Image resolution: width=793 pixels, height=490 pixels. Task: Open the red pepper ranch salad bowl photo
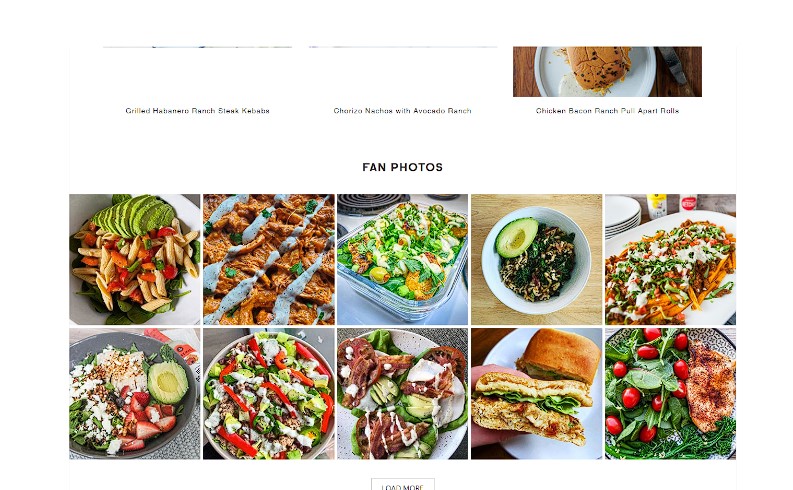tap(269, 393)
